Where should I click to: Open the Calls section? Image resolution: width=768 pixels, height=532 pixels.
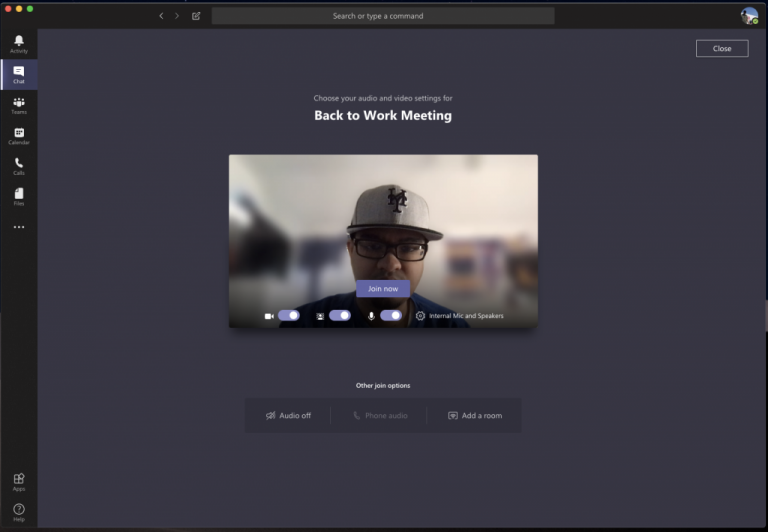[x=19, y=166]
